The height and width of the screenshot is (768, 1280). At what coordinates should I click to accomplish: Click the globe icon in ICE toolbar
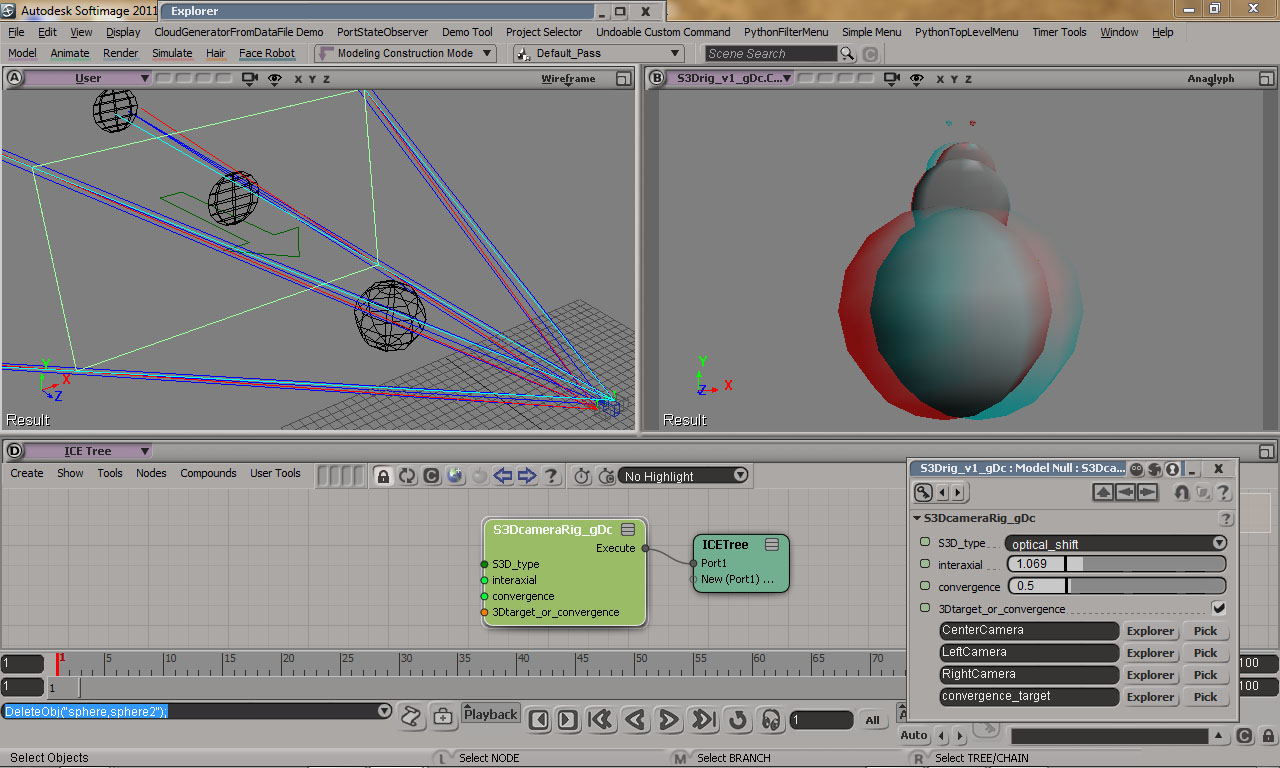coord(455,476)
